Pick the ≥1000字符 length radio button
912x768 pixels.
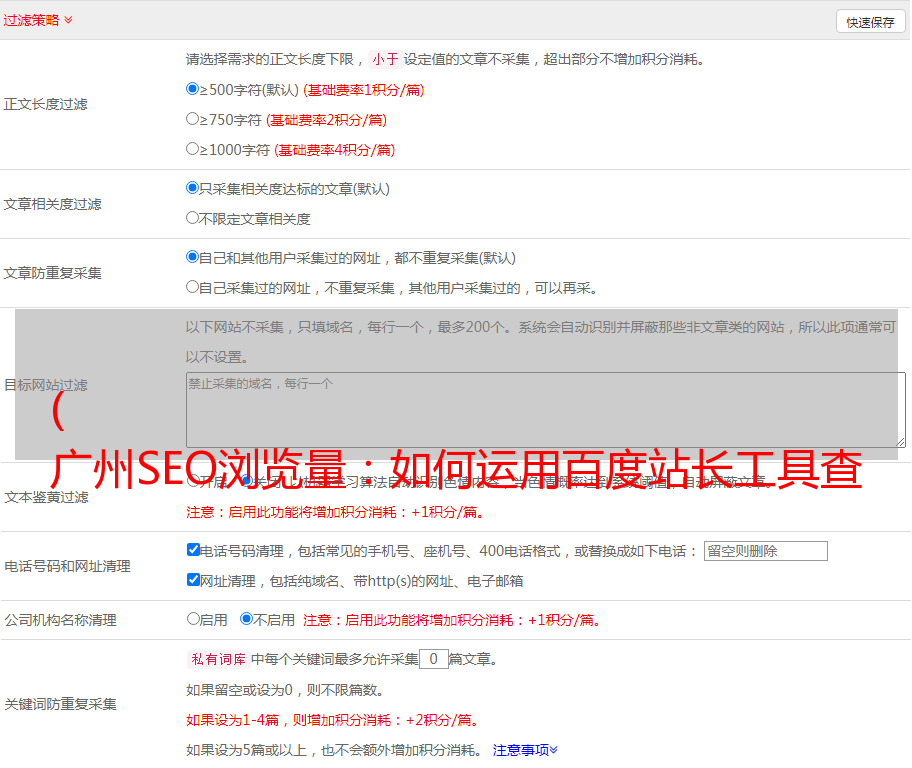192,149
